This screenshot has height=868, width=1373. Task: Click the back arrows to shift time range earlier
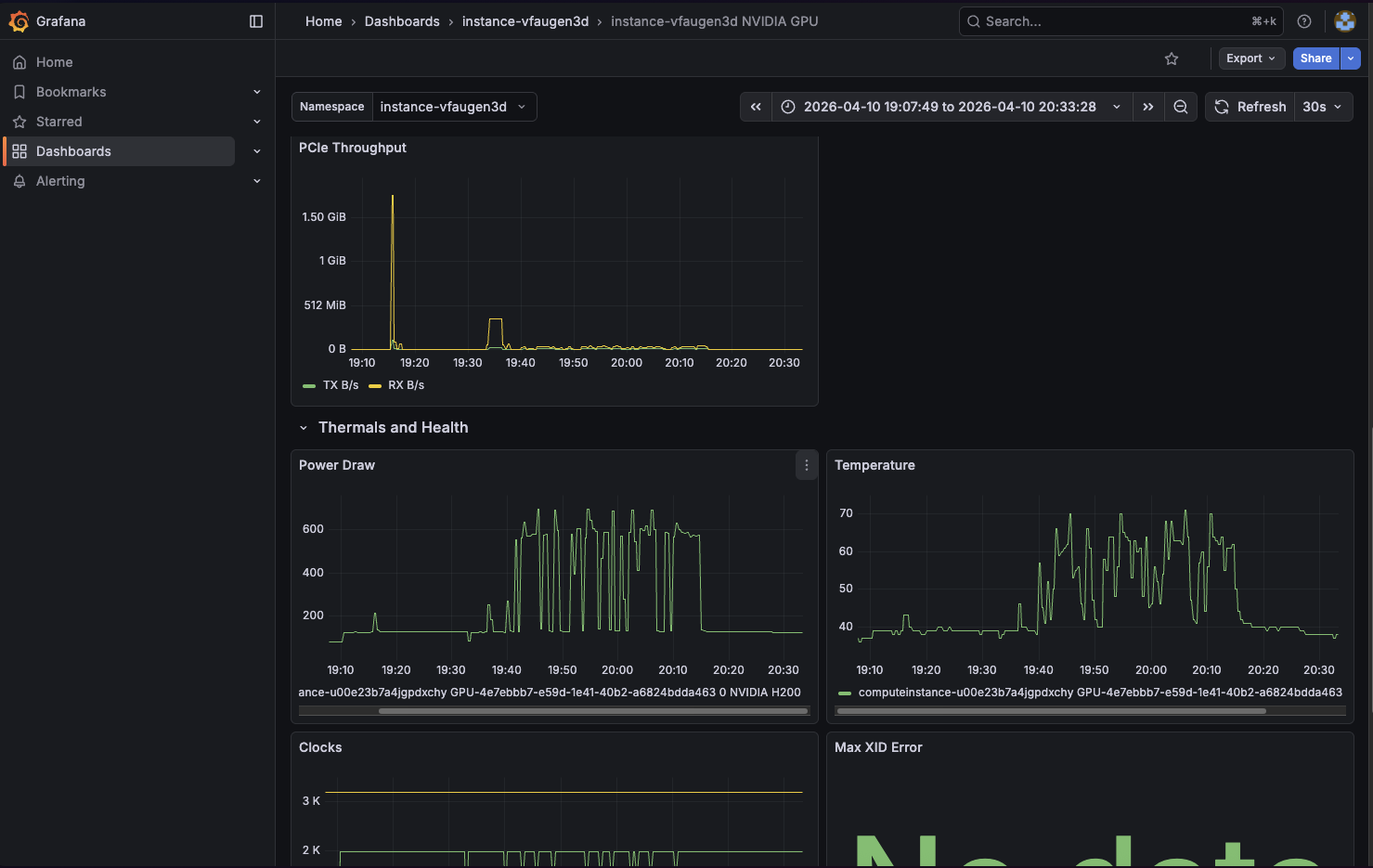pos(755,107)
